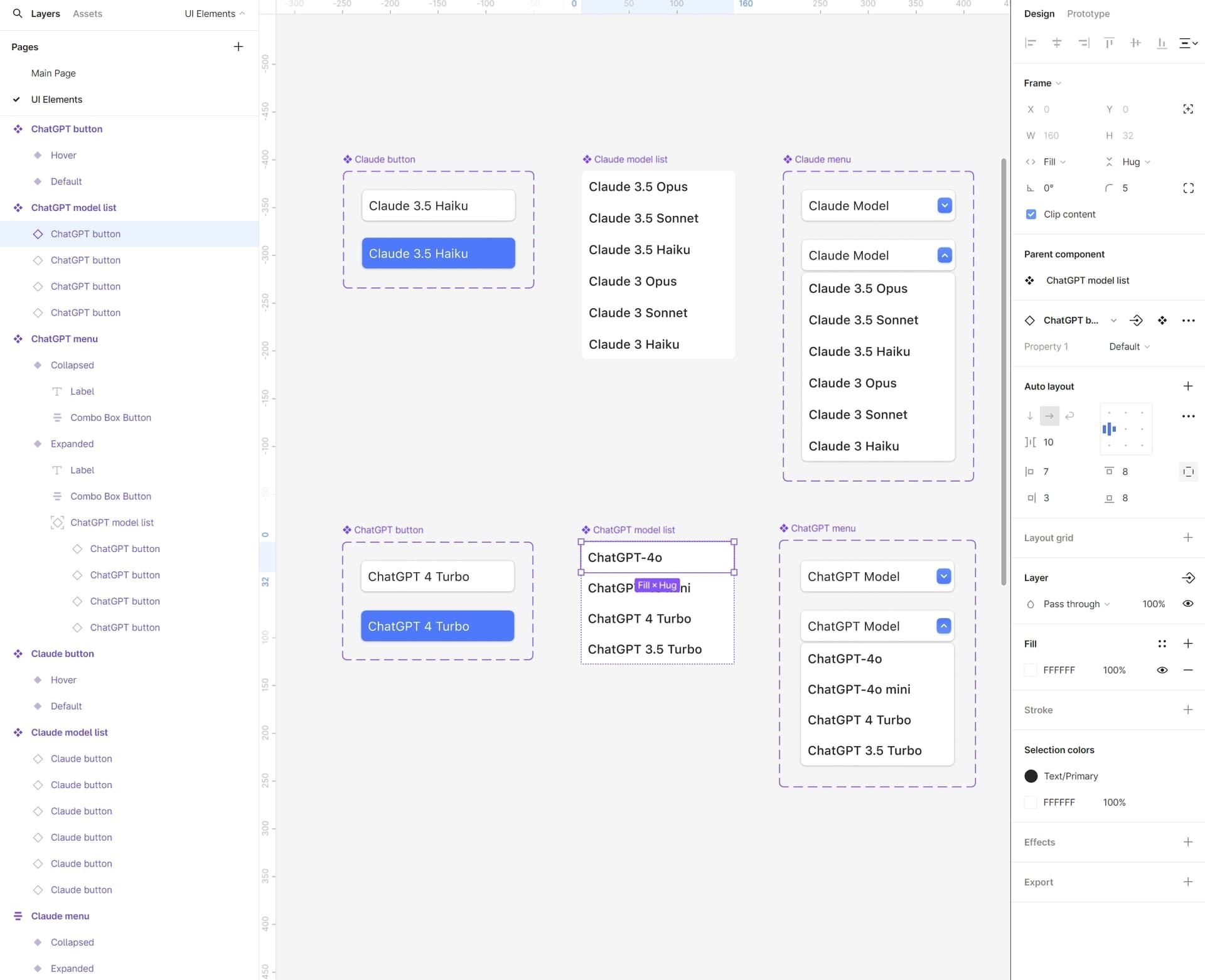Remove the FFFFFF fill with minus

pos(1188,670)
